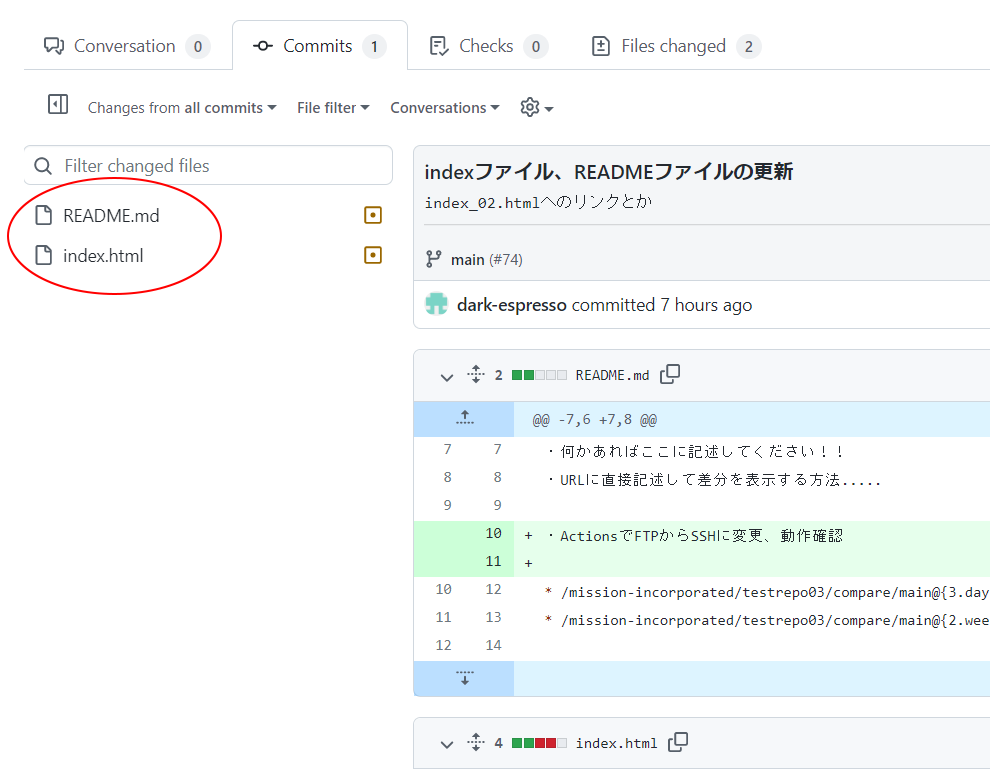Open the Conversations dropdown

(444, 108)
